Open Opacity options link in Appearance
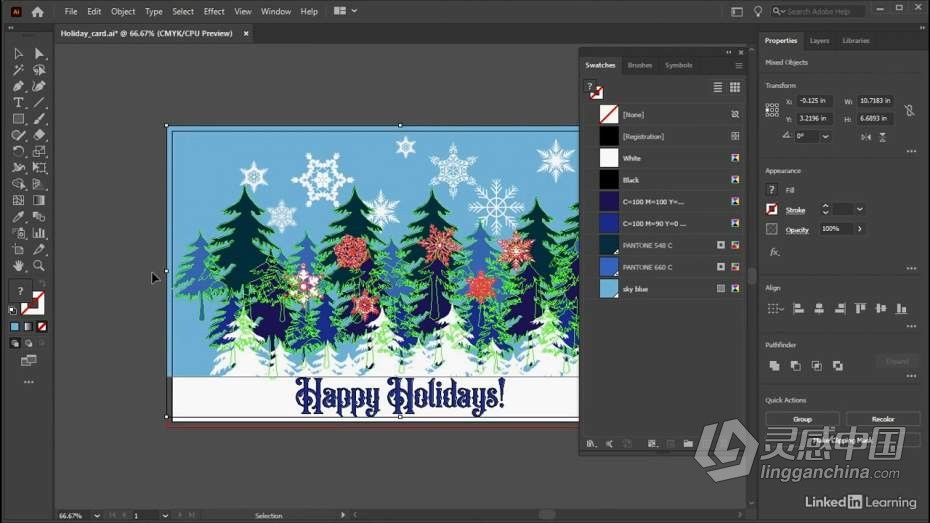Screen dimensions: 930x523 pyautogui.click(x=797, y=230)
